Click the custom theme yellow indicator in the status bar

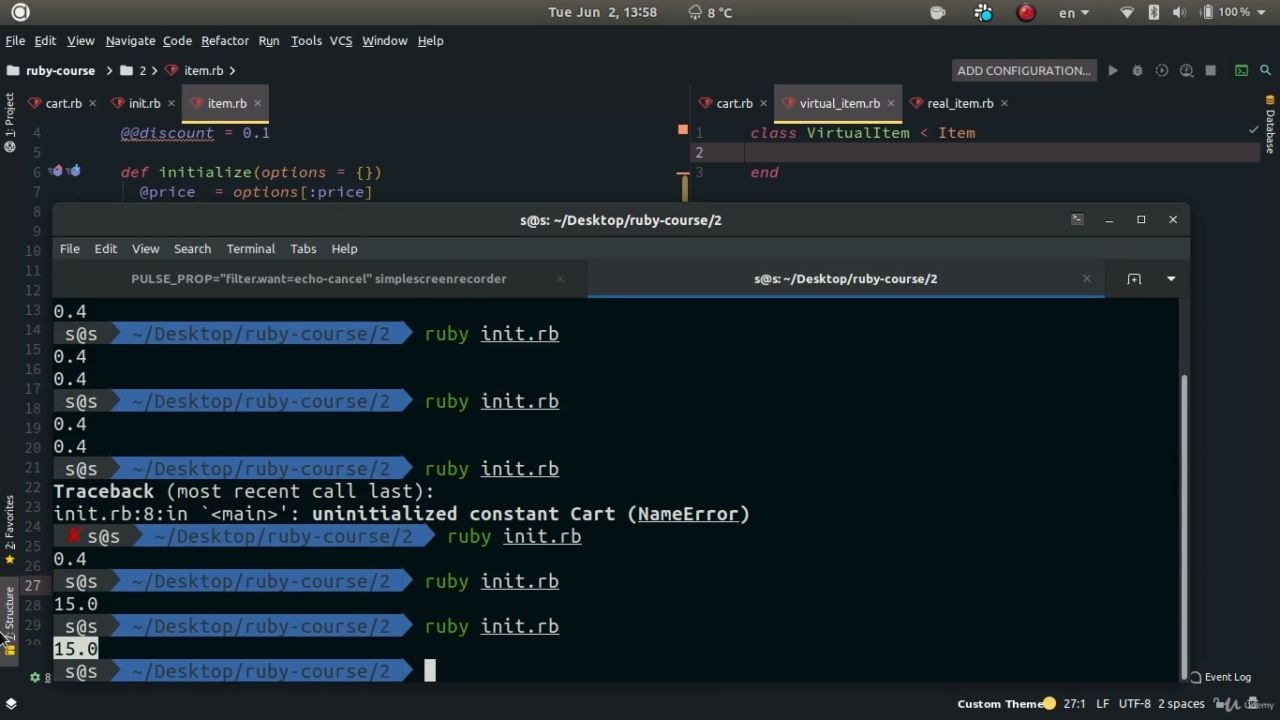pyautogui.click(x=1049, y=704)
